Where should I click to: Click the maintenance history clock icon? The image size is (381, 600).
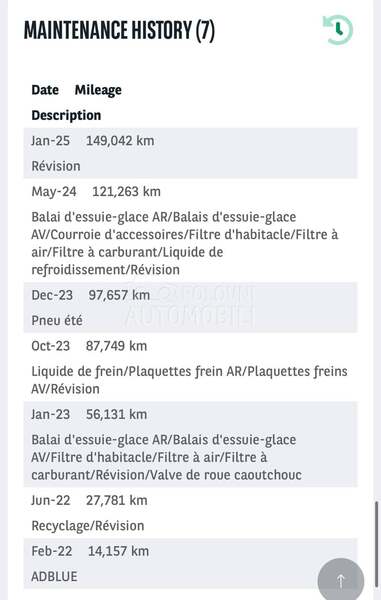point(338,30)
